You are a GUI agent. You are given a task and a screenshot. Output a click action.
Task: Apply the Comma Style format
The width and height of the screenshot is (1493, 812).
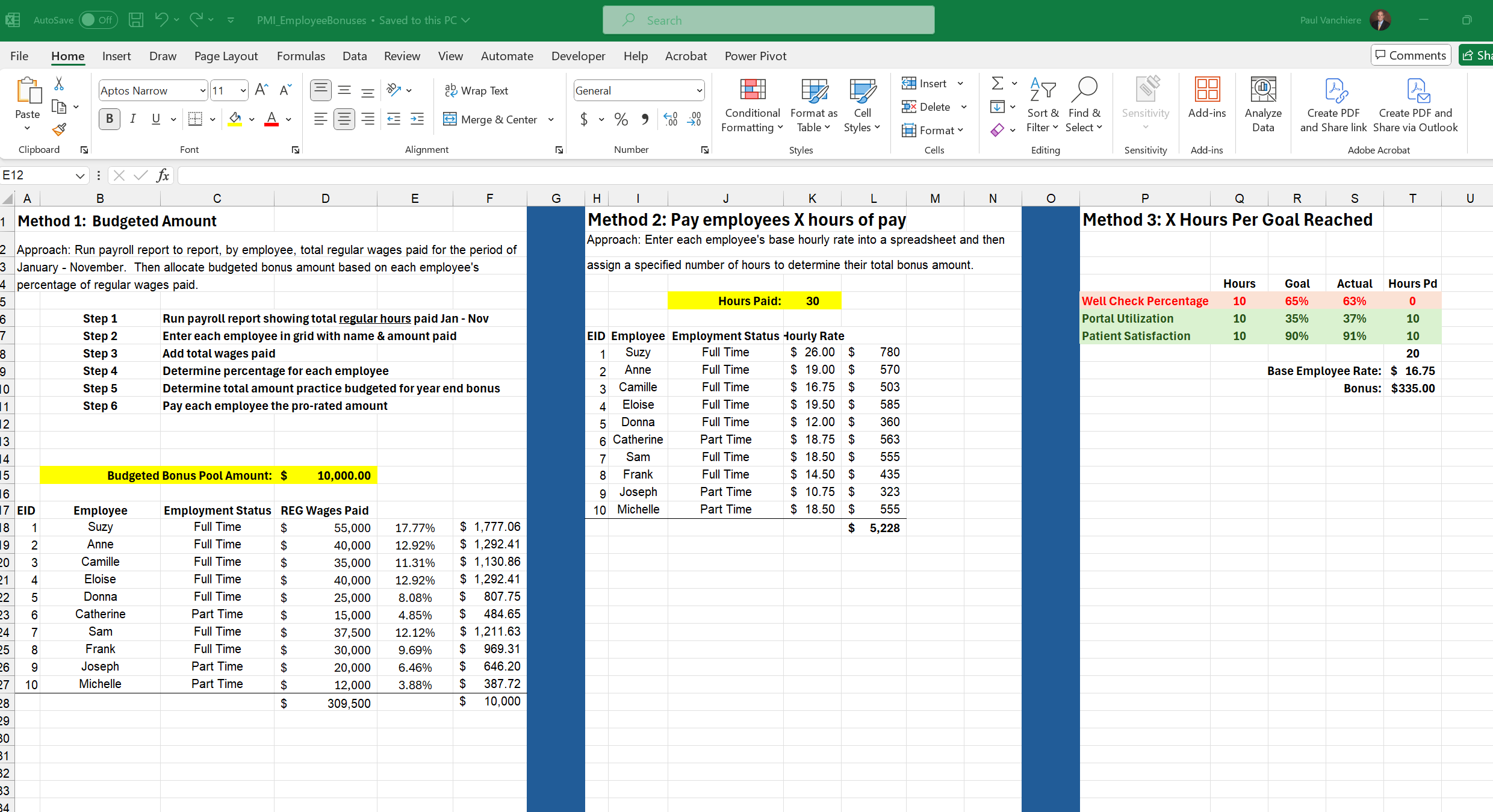coord(645,119)
